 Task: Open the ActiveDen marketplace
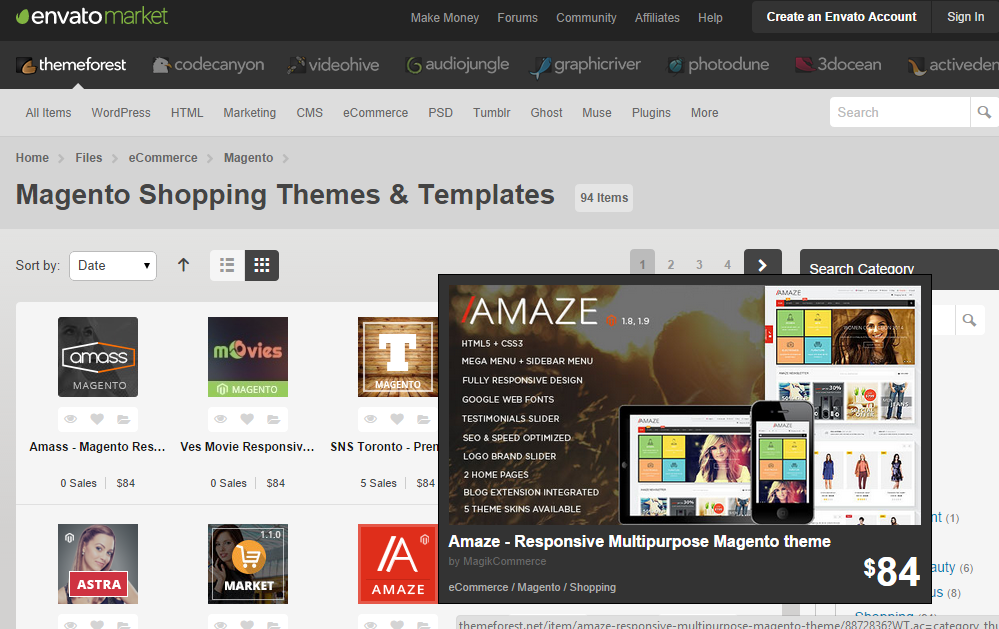pyautogui.click(x=953, y=65)
